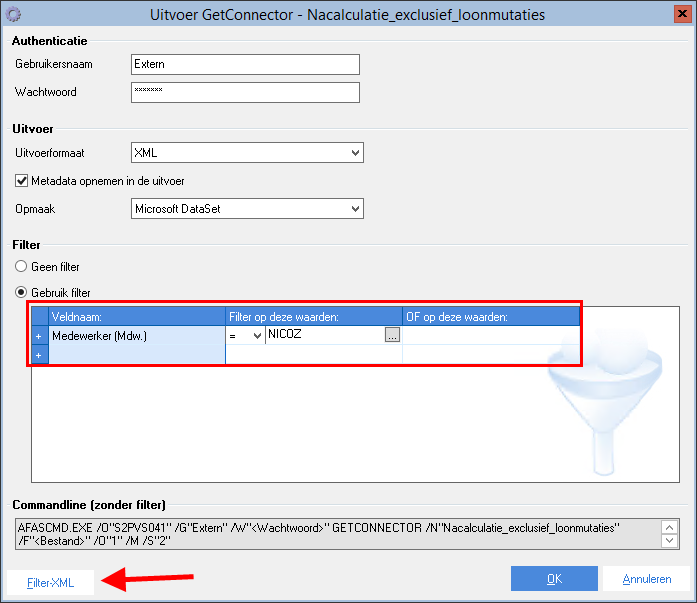Click the Gebruikersnaam input field

245,64
